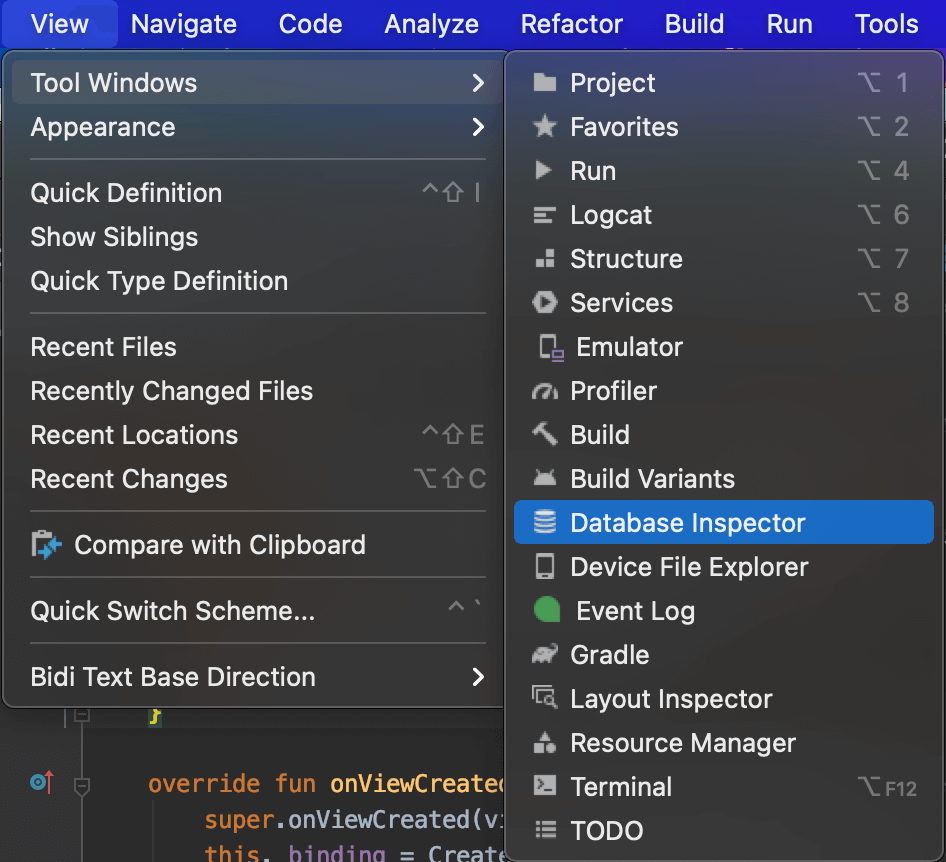Open the Code menu

(311, 24)
